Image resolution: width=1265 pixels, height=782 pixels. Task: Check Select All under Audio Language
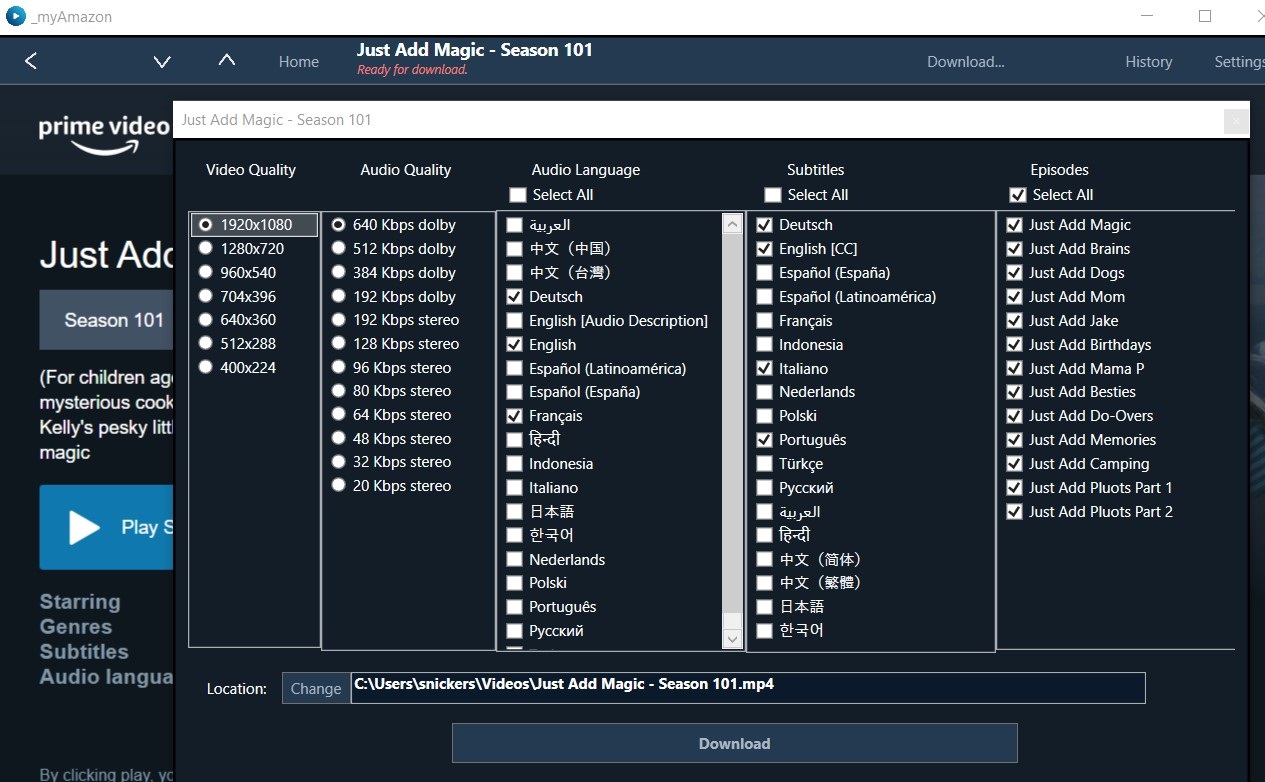[517, 195]
